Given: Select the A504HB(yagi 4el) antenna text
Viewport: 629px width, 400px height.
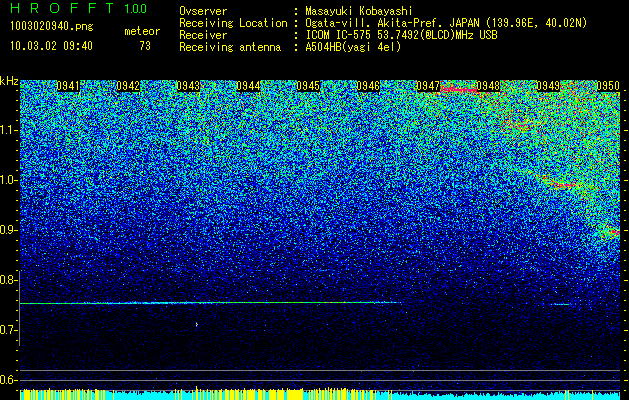Looking at the screenshot, I should pyautogui.click(x=353, y=47).
